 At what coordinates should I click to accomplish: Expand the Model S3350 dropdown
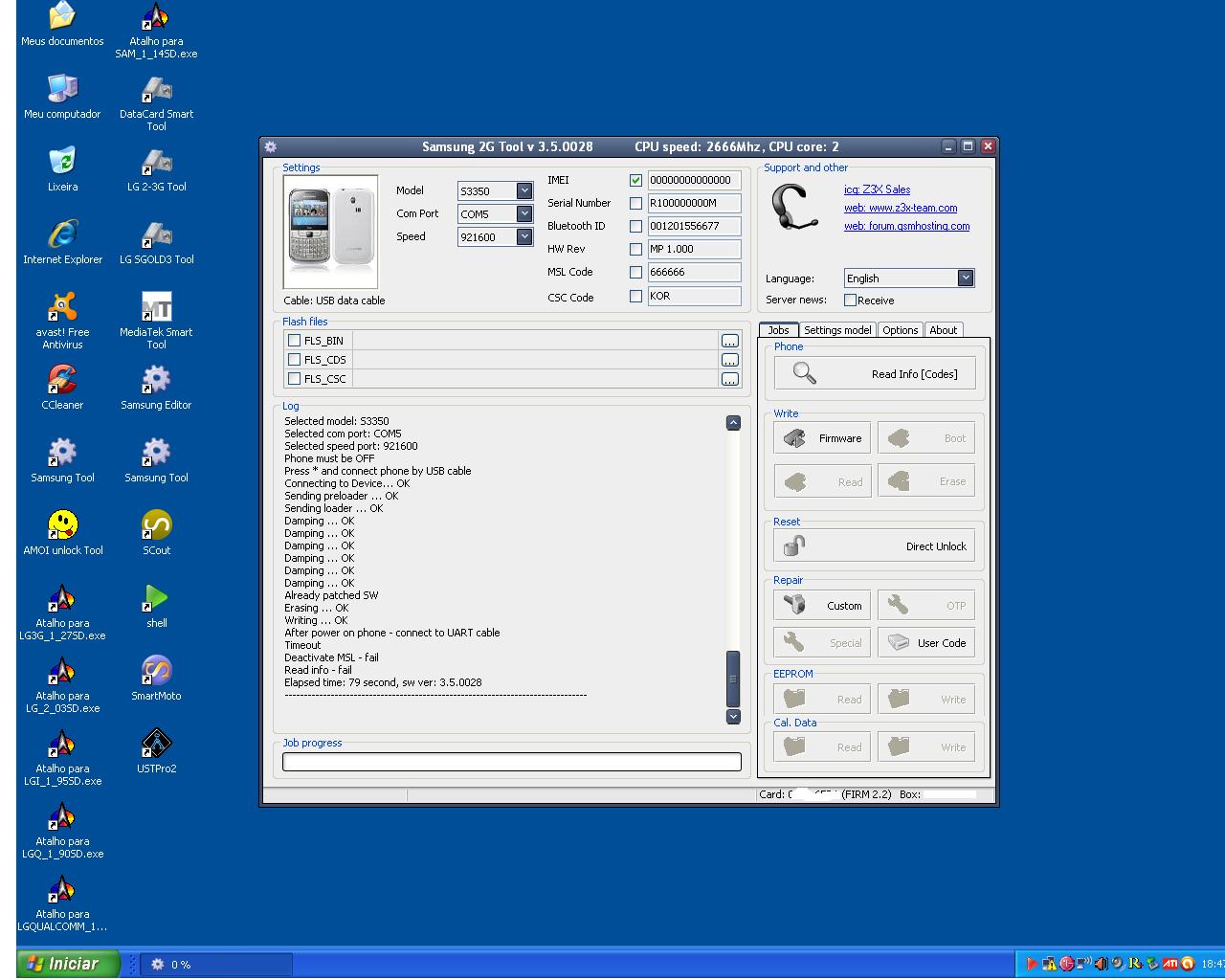pos(524,190)
